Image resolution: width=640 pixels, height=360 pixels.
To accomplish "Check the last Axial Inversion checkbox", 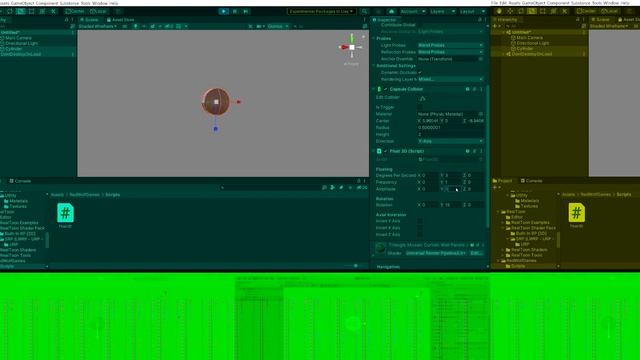I will coord(420,235).
